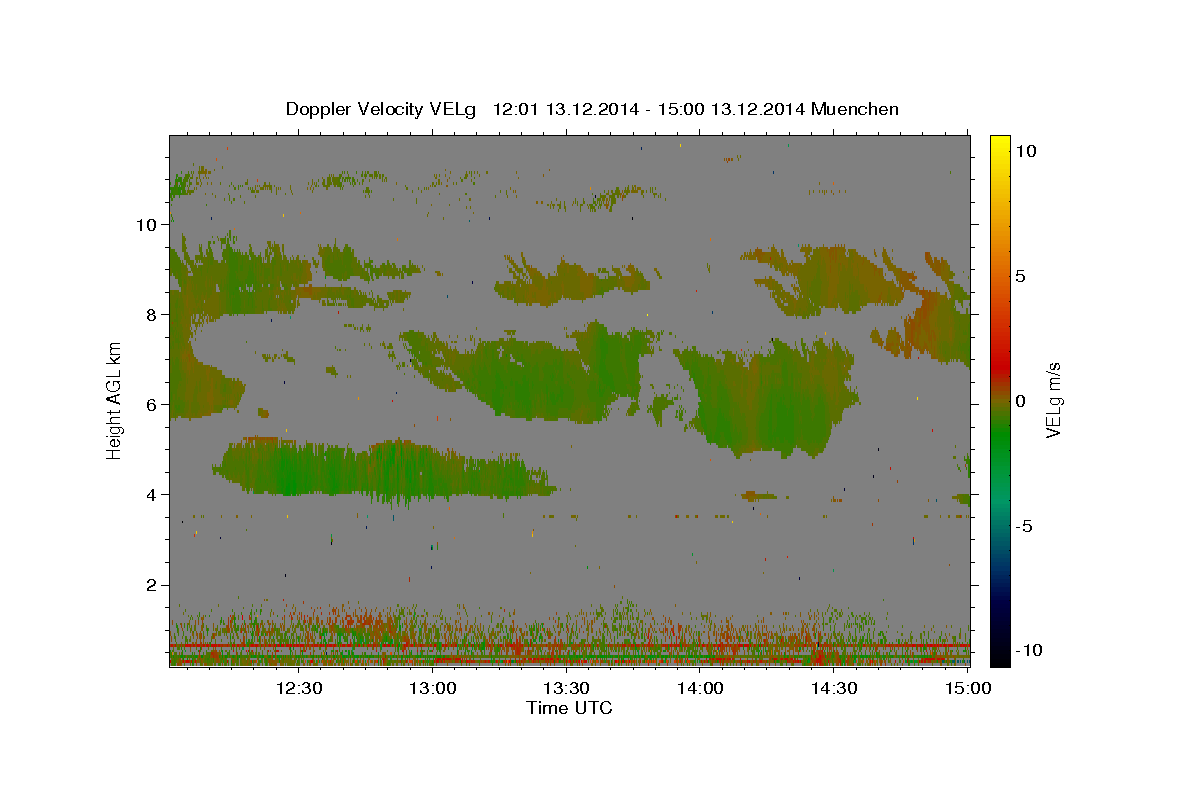The width and height of the screenshot is (1200, 800).
Task: Select the 'Muenchen' station name in the title
Action: click(x=856, y=109)
